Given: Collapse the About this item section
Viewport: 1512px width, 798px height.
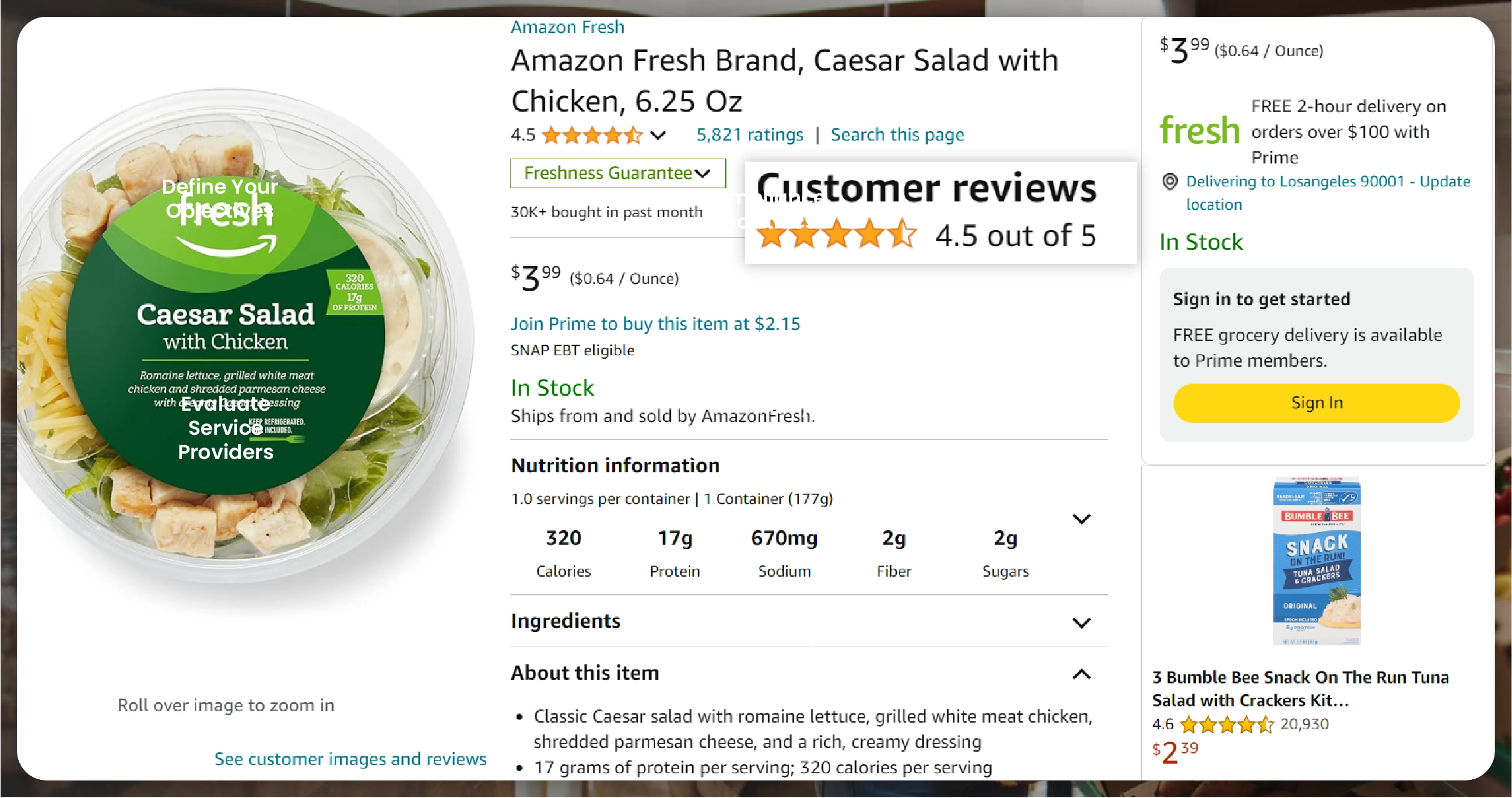Looking at the screenshot, I should point(1081,674).
